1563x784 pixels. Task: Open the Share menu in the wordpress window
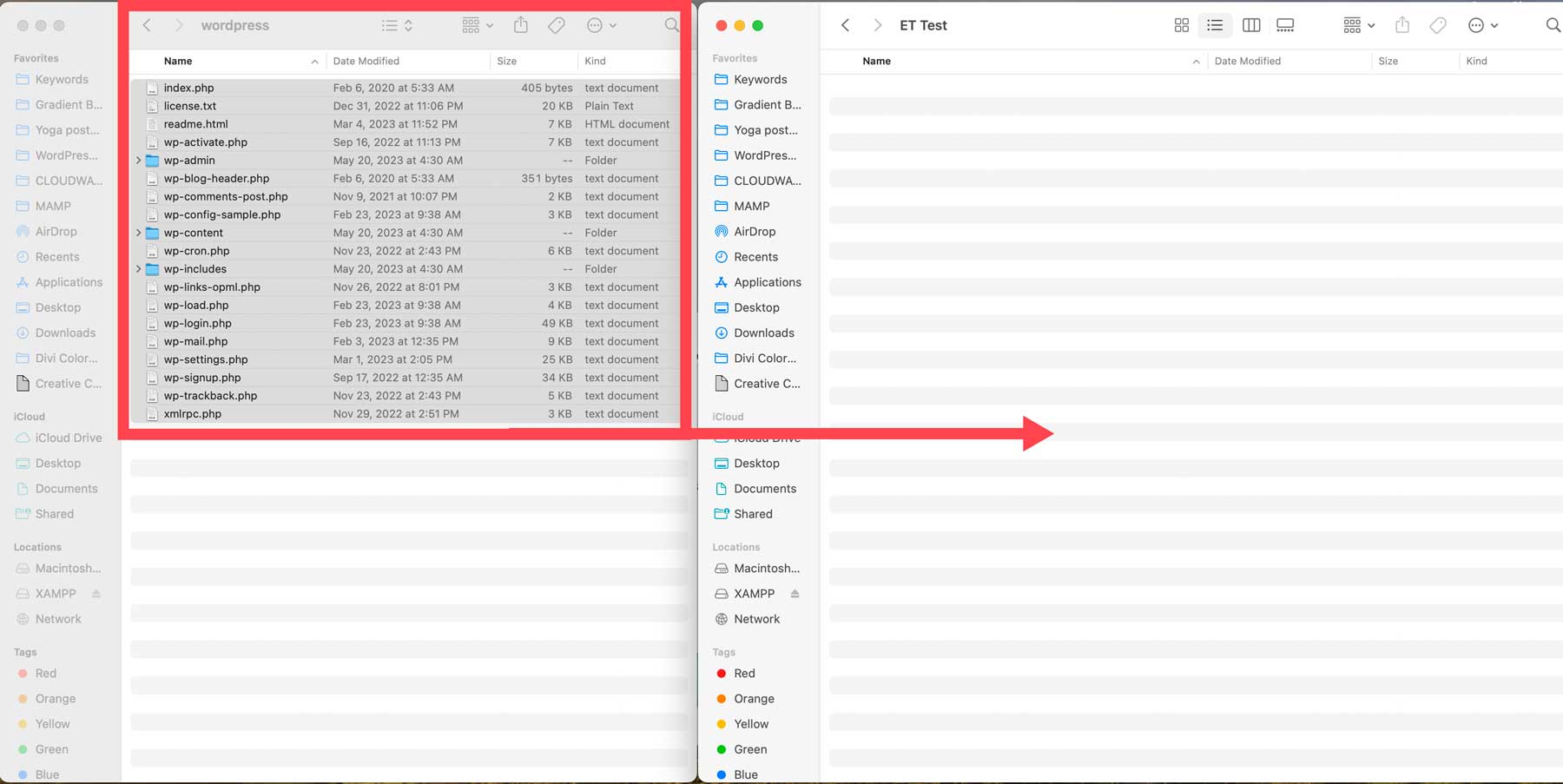pyautogui.click(x=520, y=25)
